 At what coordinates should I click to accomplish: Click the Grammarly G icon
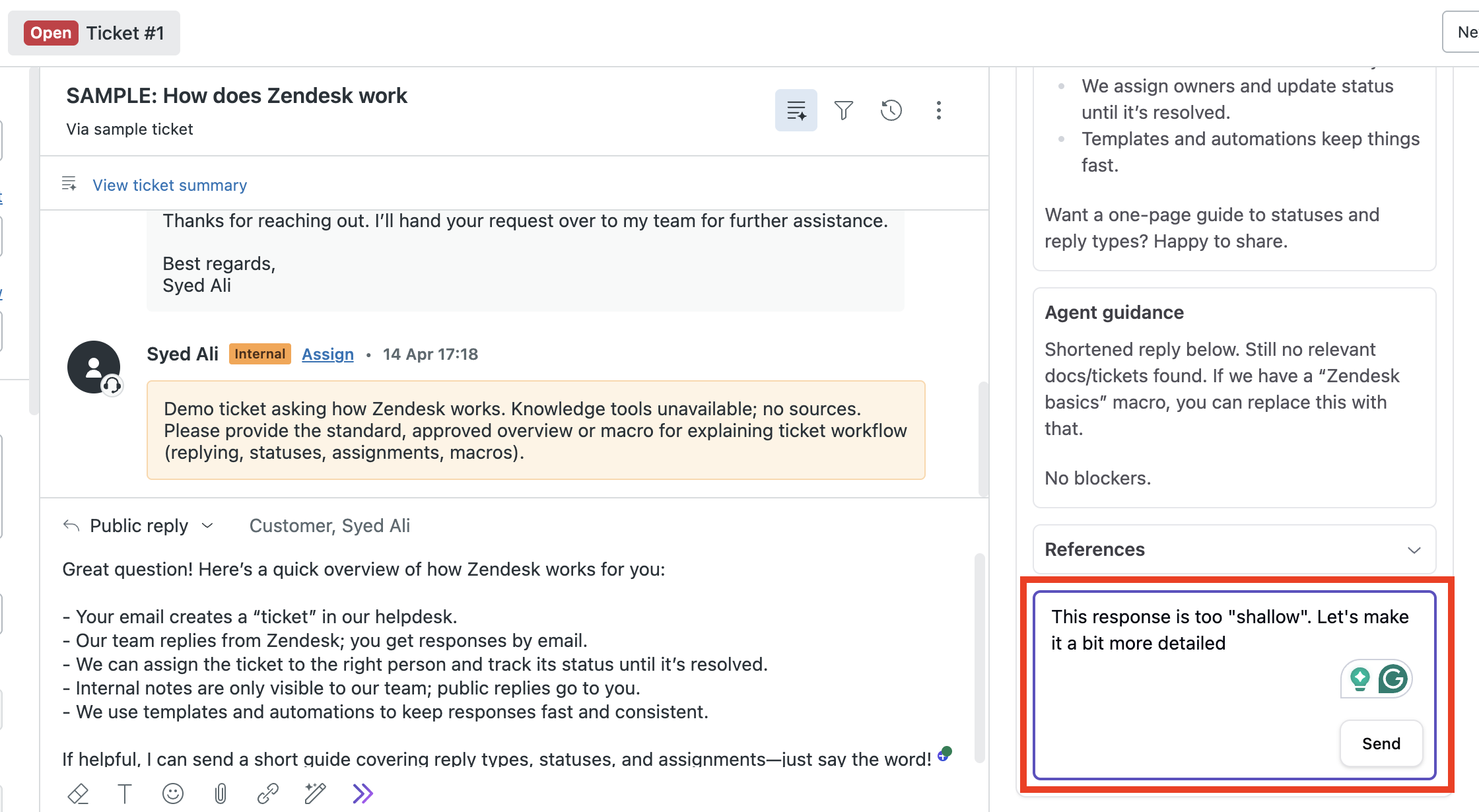[x=1393, y=679]
